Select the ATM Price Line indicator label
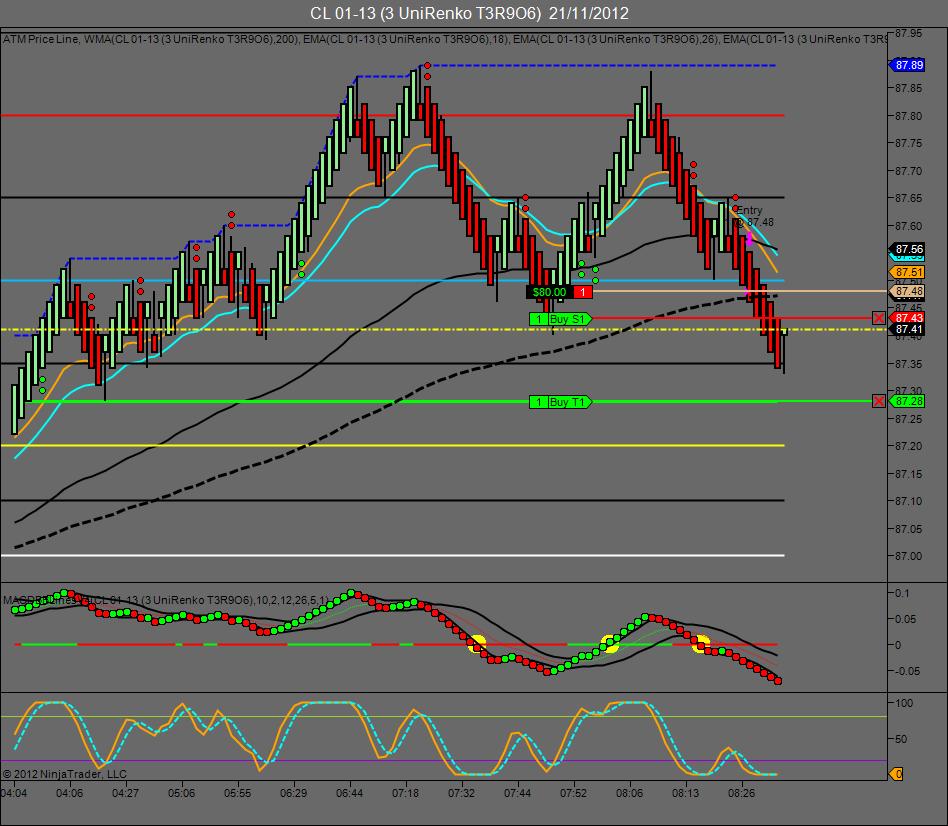 tap(41, 39)
